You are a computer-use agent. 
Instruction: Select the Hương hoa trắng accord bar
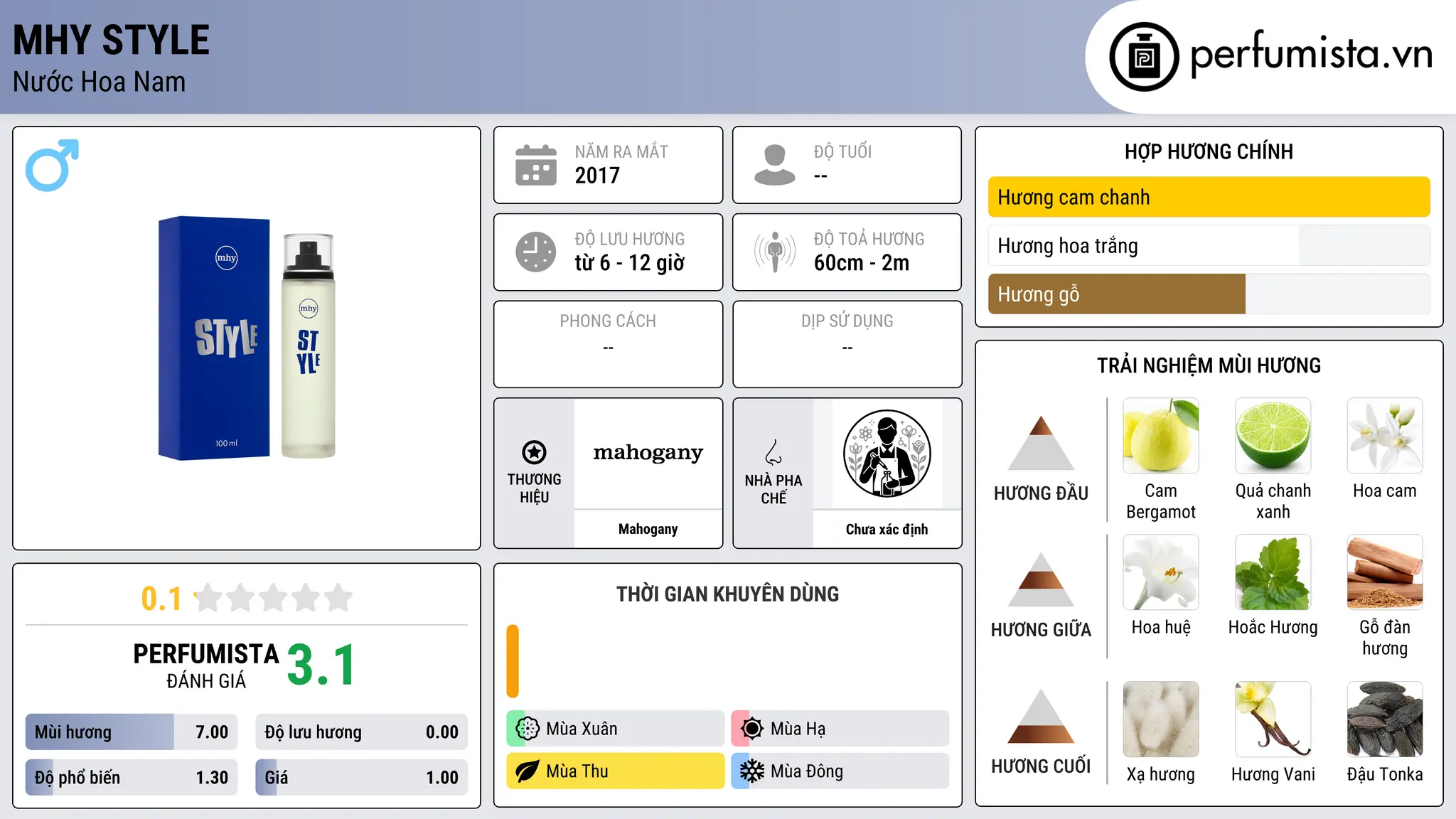[x=1209, y=245]
